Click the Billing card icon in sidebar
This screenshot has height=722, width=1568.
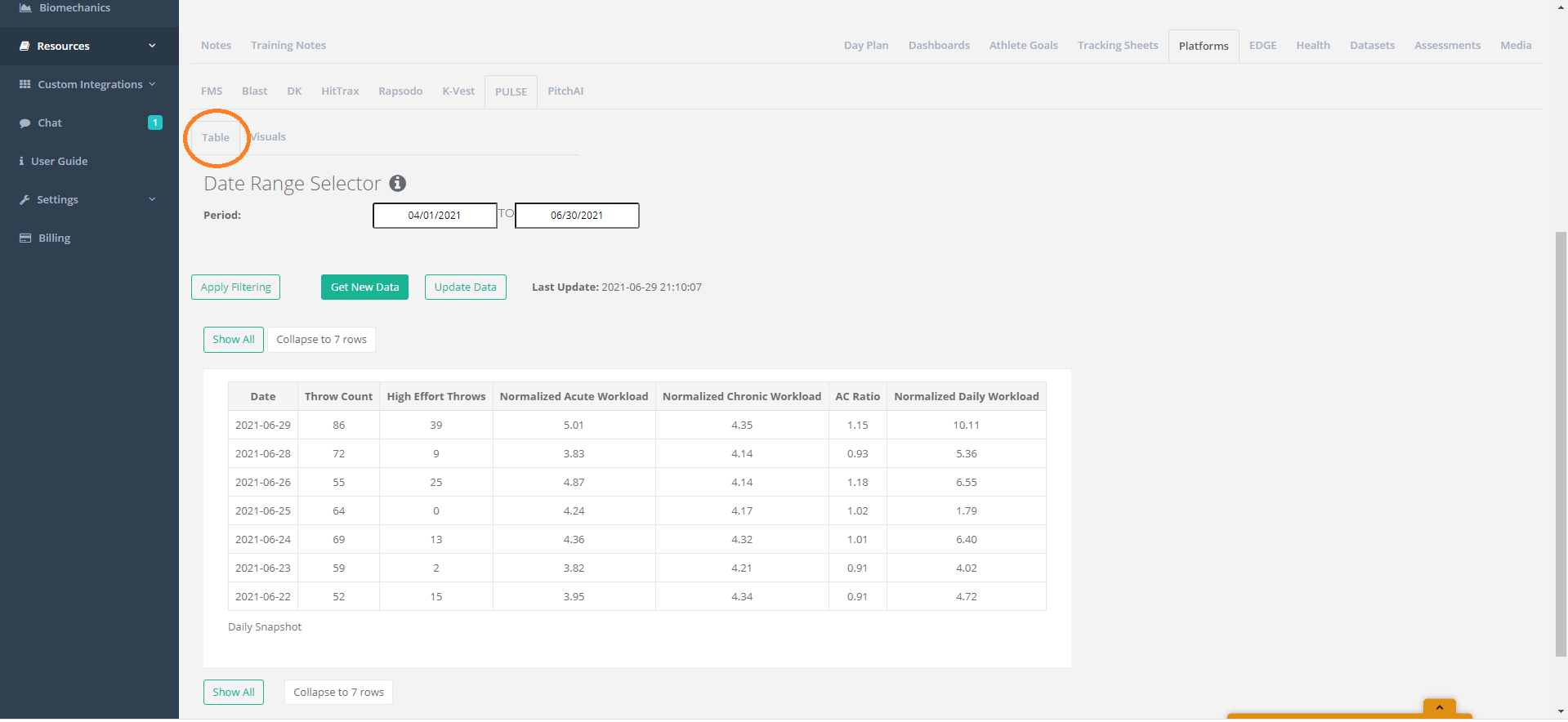(x=25, y=238)
